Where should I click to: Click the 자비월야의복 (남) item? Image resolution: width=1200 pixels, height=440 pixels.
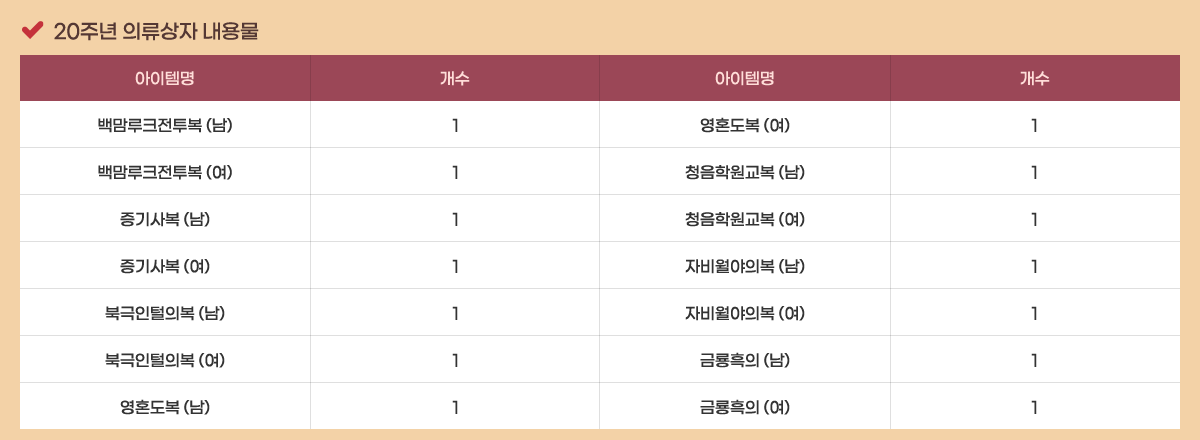[x=745, y=266]
